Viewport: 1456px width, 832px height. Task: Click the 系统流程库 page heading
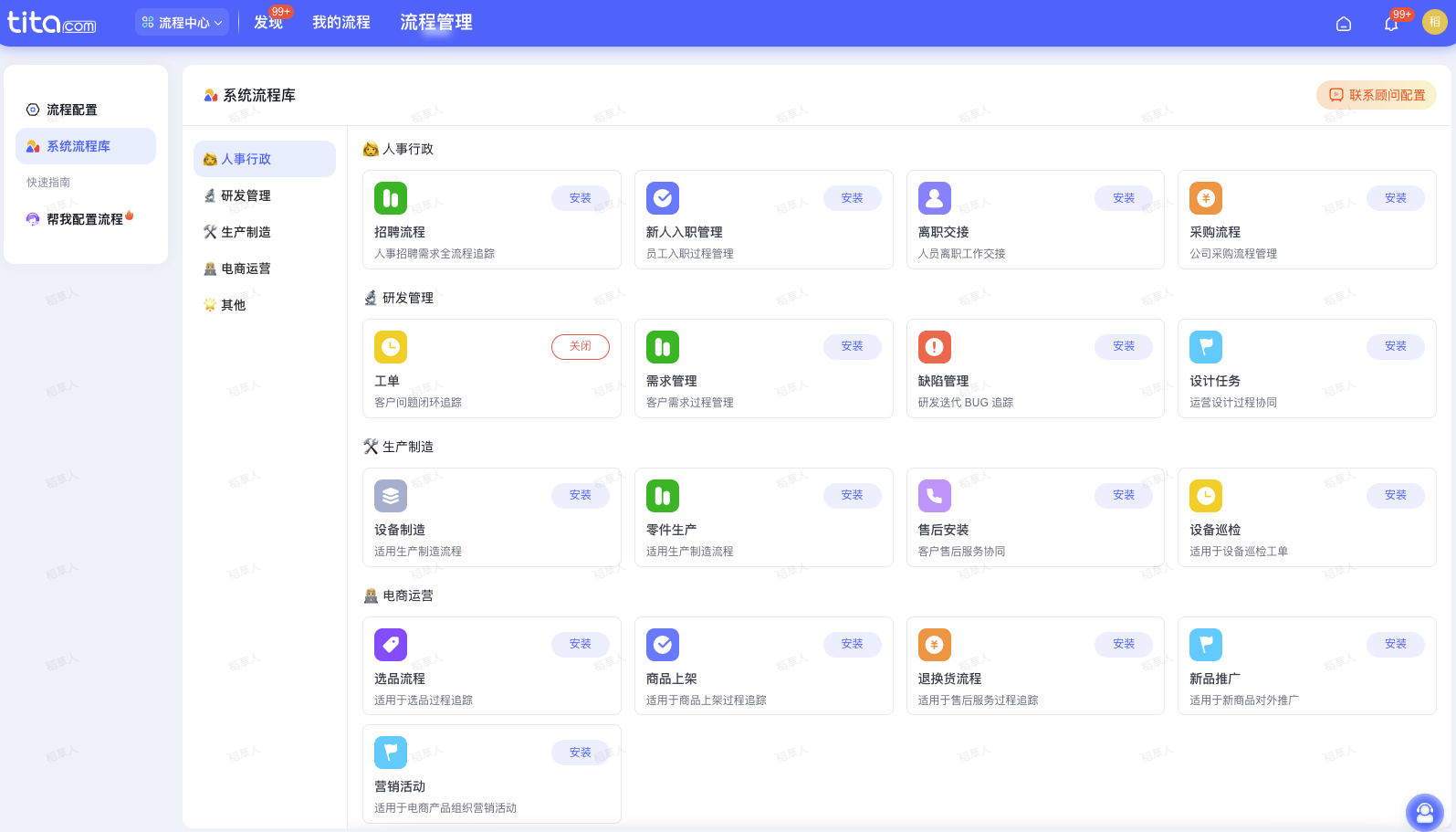pos(259,95)
